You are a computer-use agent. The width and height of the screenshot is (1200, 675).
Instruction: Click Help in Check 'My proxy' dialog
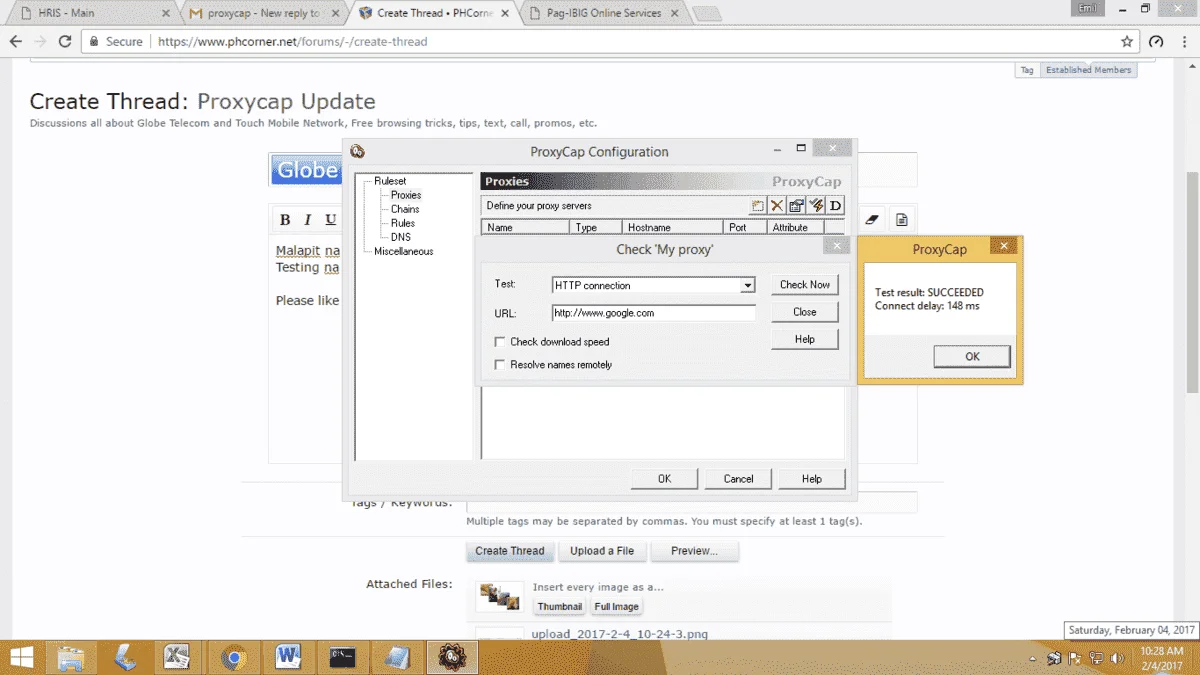805,339
